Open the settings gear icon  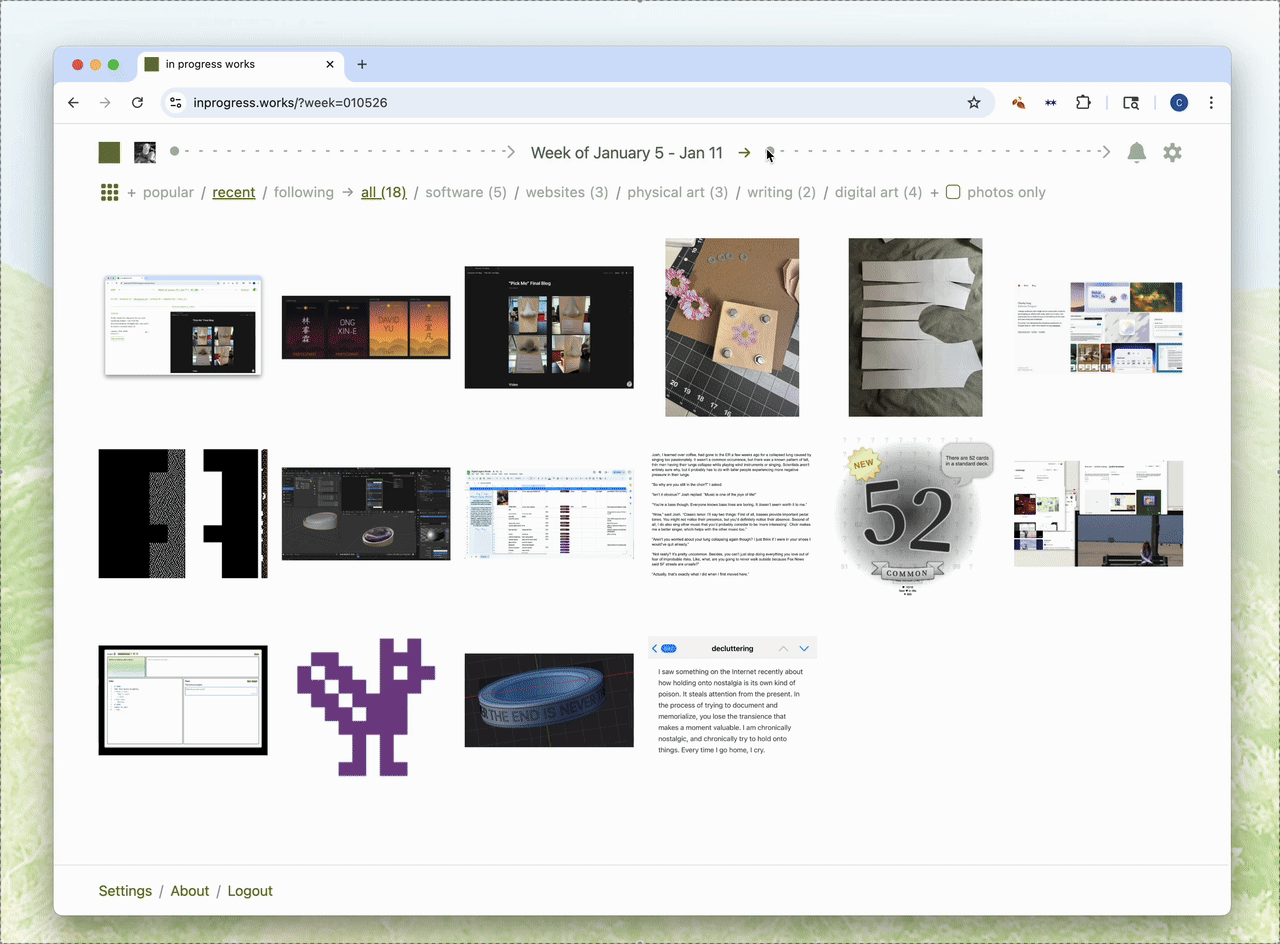pos(1172,152)
